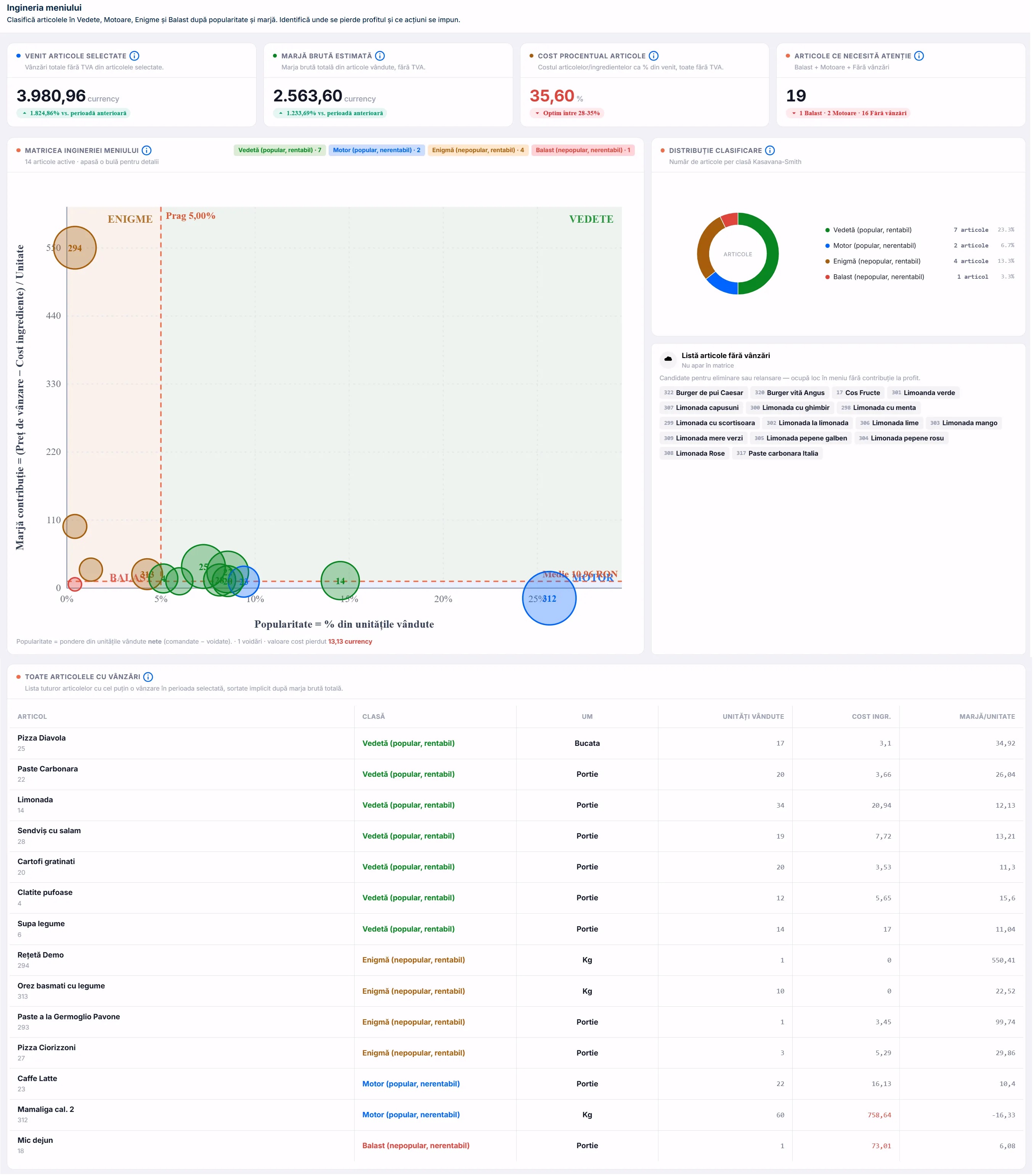Click bubble 294 in the Enigme quadrant
The height and width of the screenshot is (1176, 1034).
pos(75,248)
